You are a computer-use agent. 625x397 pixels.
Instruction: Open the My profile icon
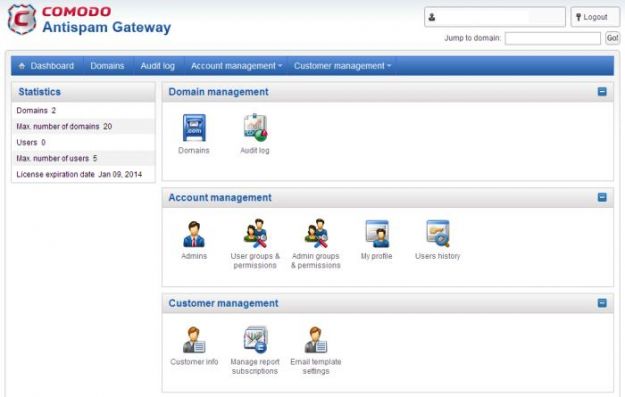[x=377, y=234]
